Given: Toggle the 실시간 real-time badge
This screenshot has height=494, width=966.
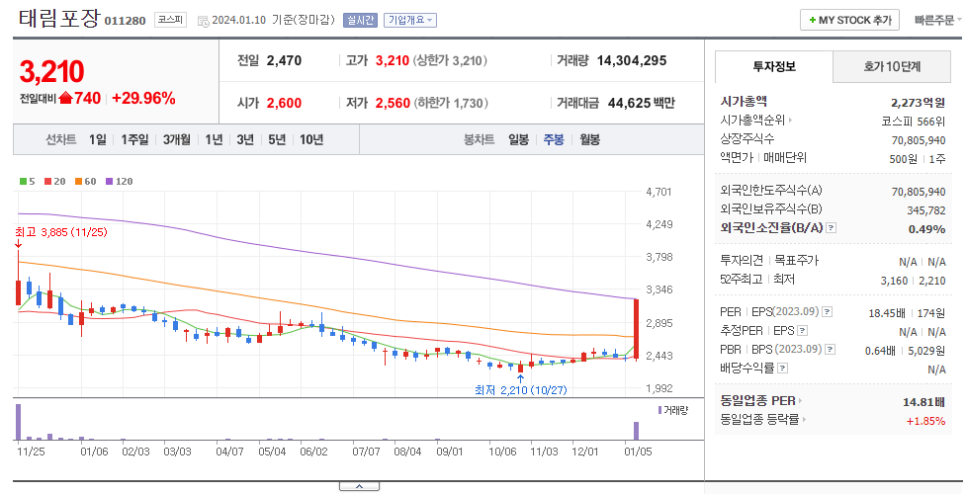Looking at the screenshot, I should pyautogui.click(x=360, y=20).
